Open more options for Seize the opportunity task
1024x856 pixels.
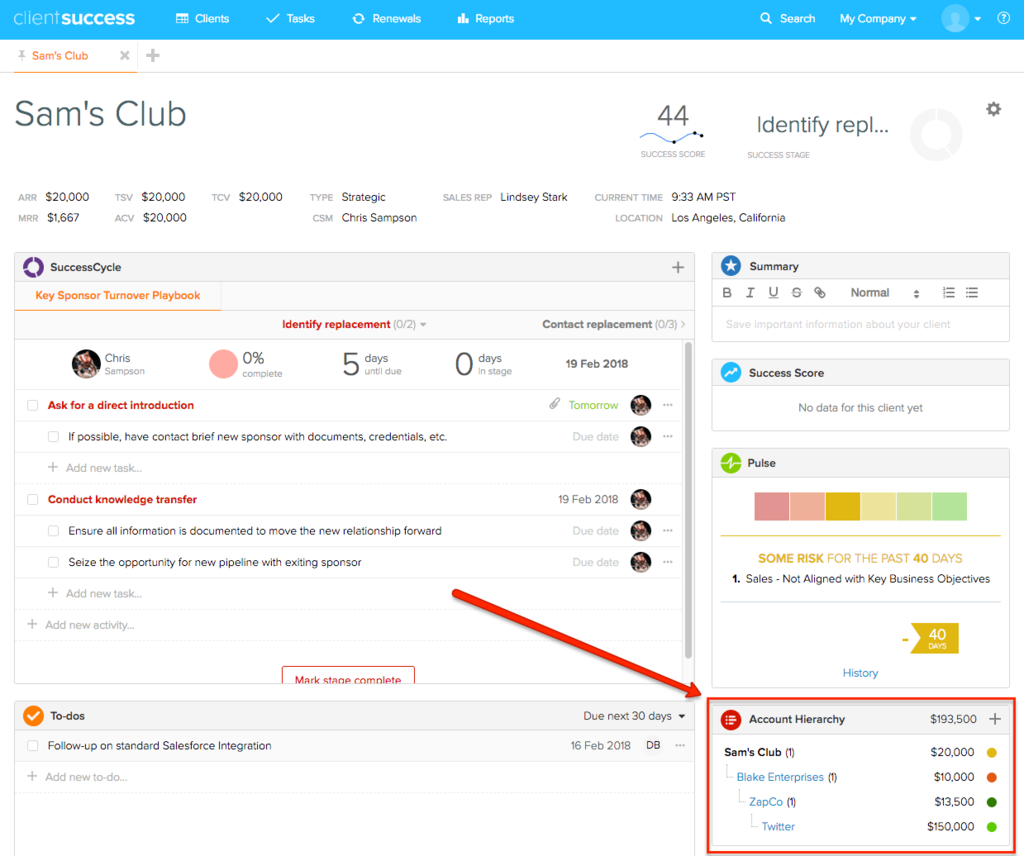667,562
